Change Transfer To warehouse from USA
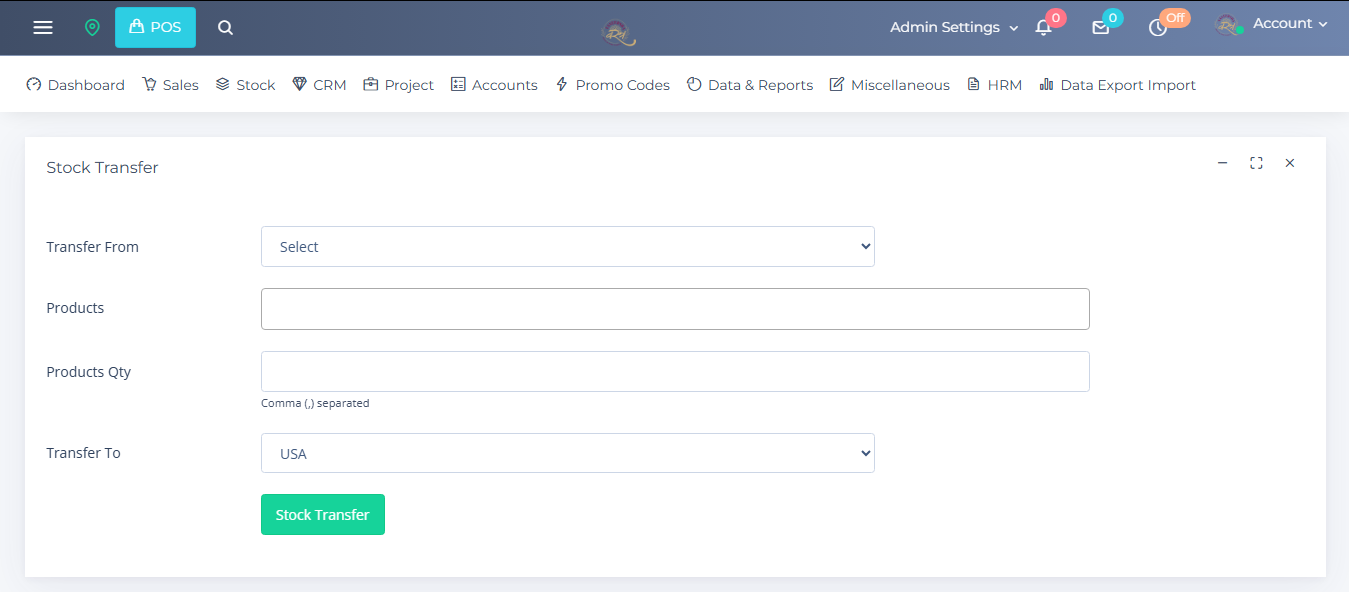Image resolution: width=1349 pixels, height=592 pixels. 568,453
